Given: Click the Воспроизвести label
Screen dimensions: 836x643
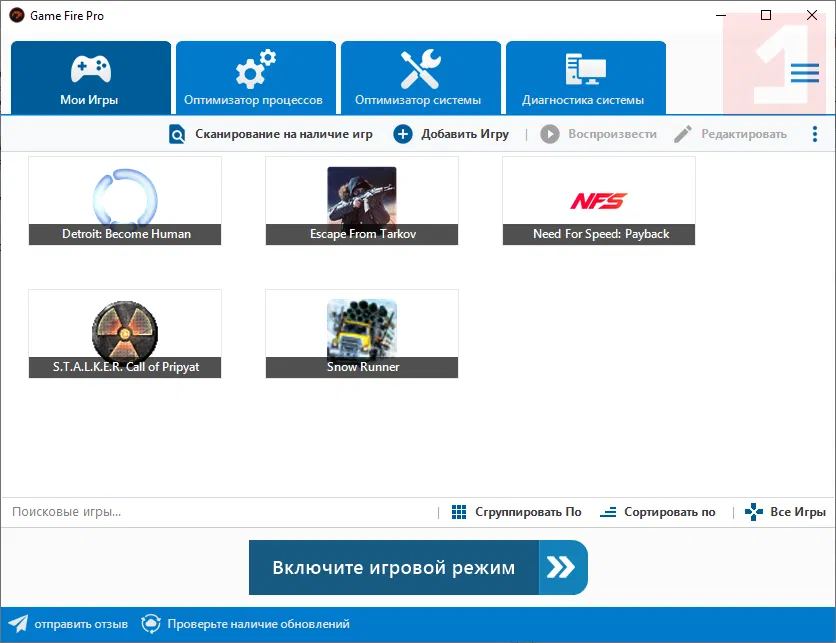Looking at the screenshot, I should [x=612, y=134].
